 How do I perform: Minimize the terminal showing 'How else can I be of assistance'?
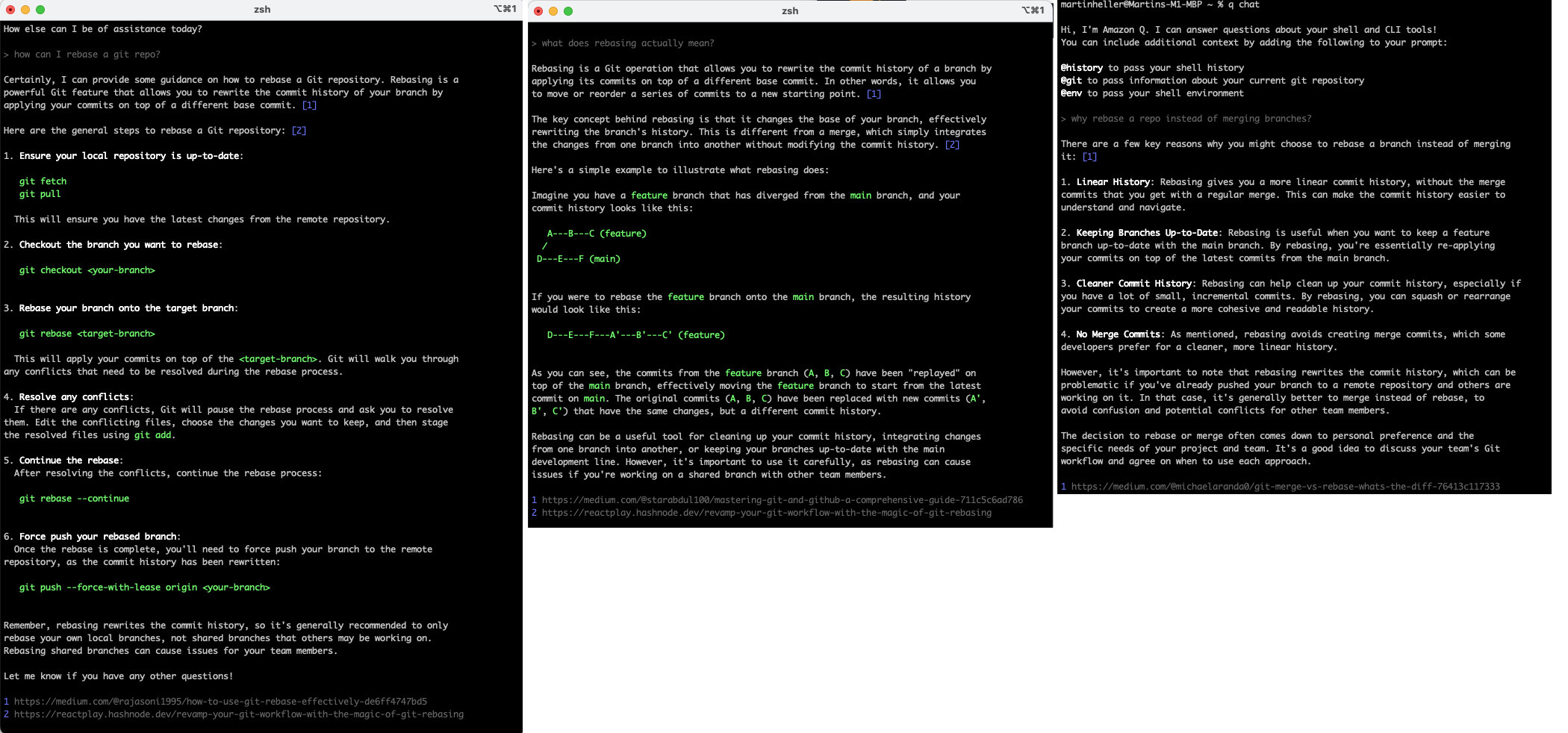(25, 10)
